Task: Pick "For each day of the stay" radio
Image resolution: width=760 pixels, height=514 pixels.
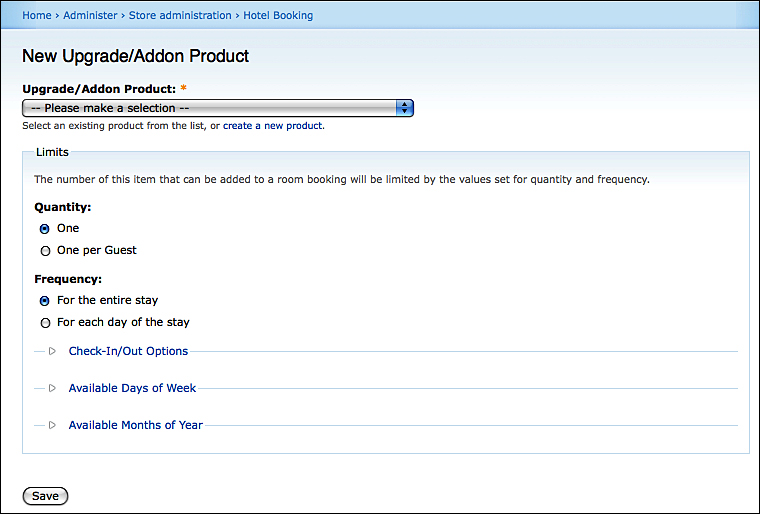Action: point(45,323)
